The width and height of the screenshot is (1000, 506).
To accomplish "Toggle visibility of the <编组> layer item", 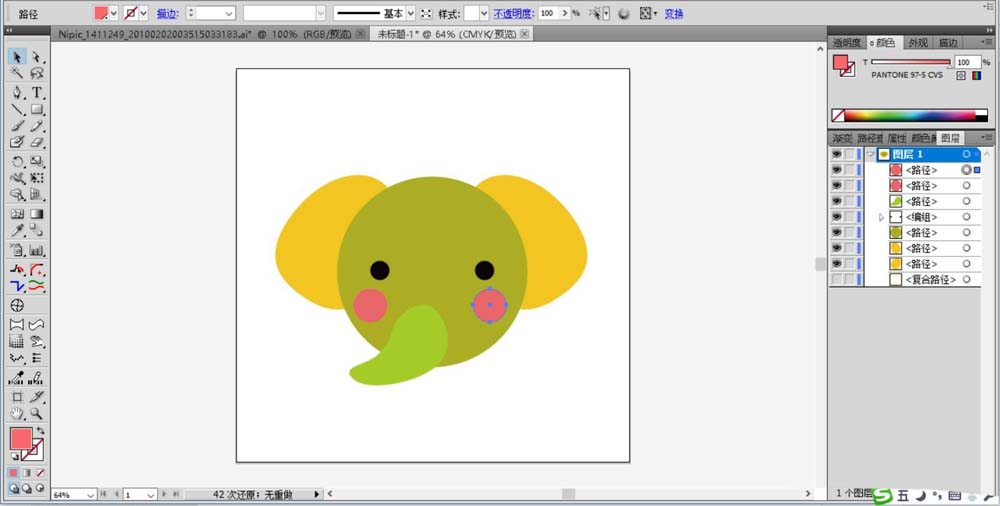I will (x=836, y=217).
